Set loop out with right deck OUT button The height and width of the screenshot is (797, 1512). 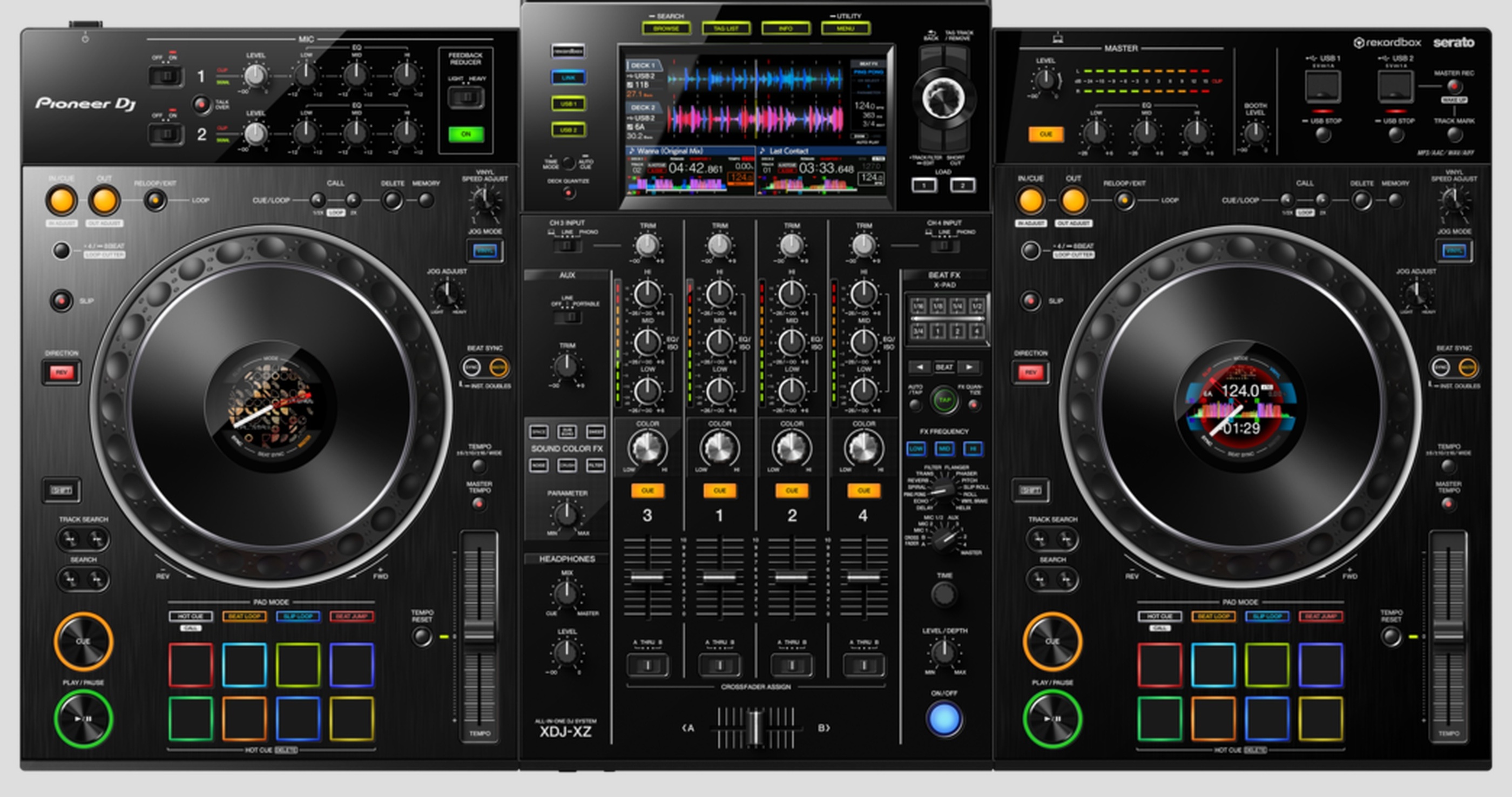[x=1074, y=200]
